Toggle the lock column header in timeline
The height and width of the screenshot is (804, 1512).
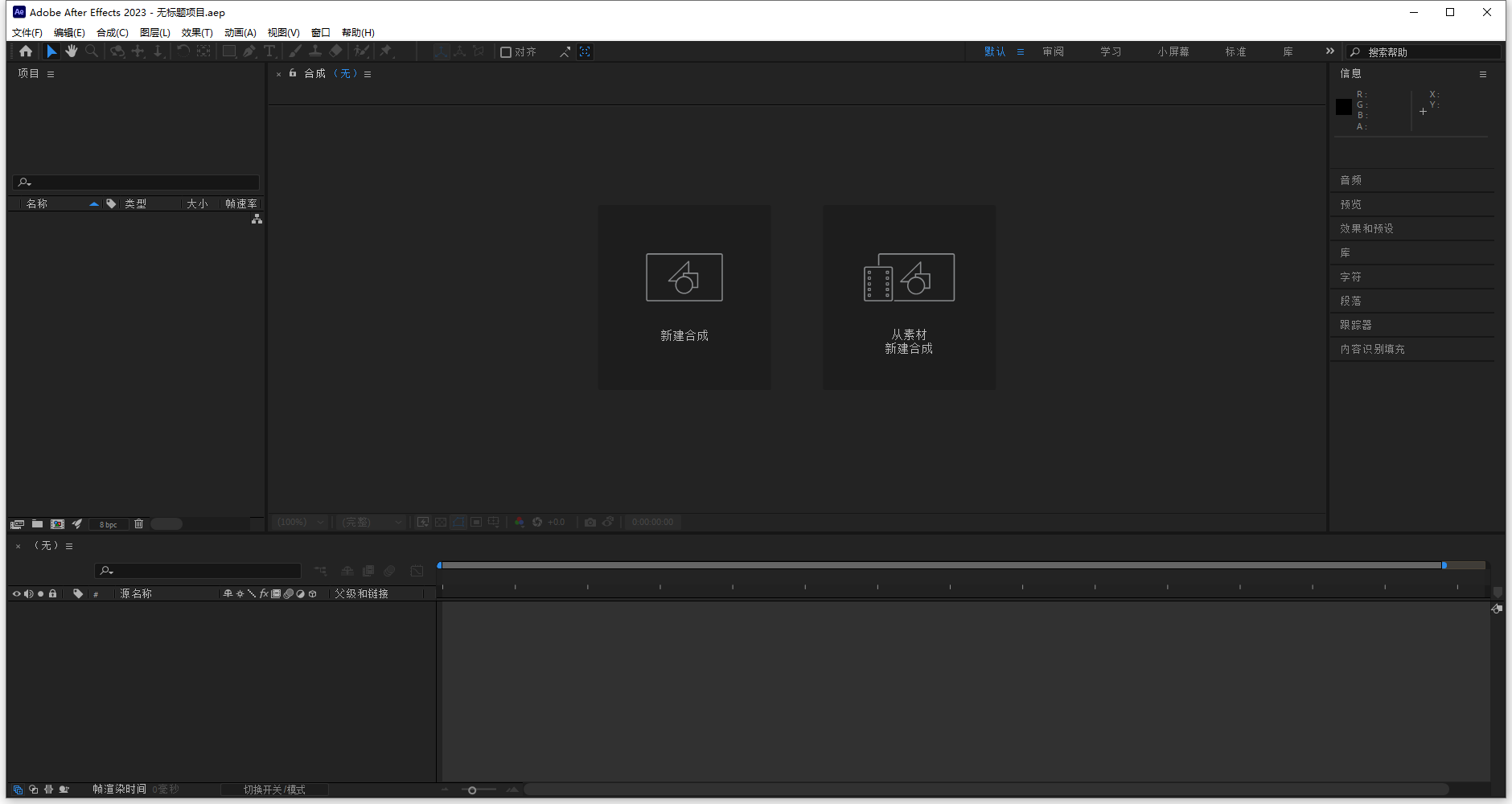coord(52,594)
